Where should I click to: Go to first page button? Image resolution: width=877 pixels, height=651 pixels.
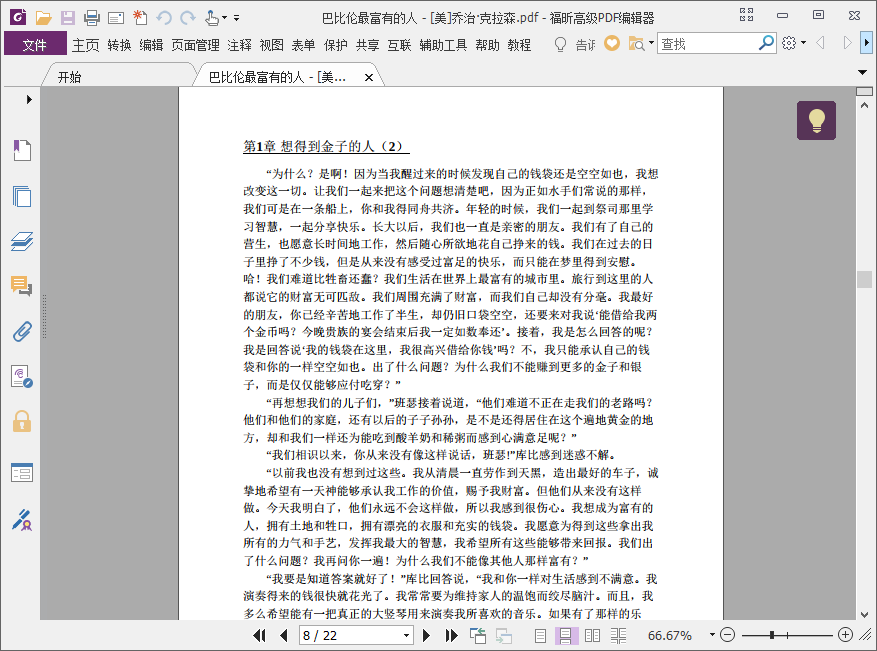click(x=259, y=635)
